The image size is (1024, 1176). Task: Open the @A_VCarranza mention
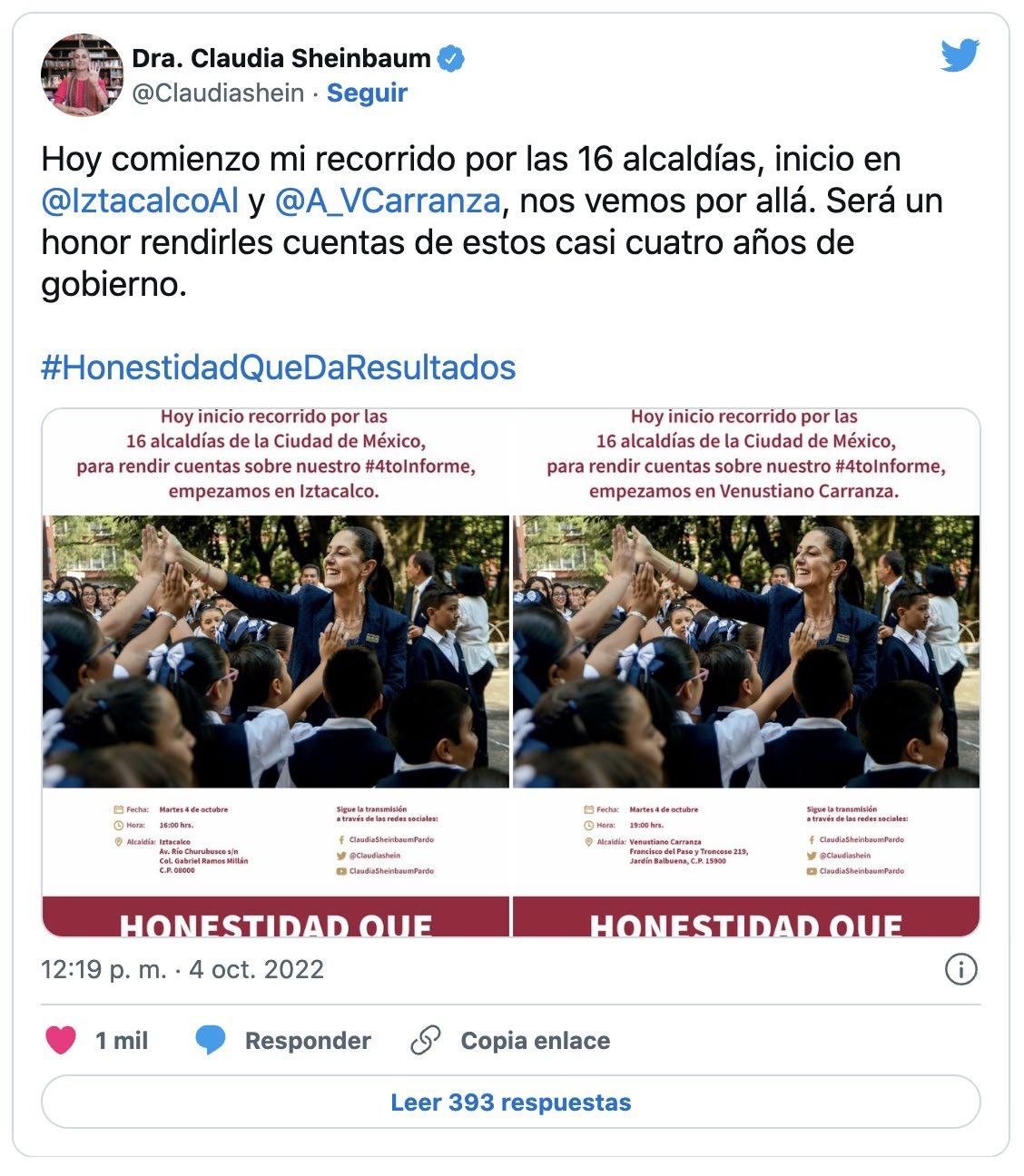point(387,201)
